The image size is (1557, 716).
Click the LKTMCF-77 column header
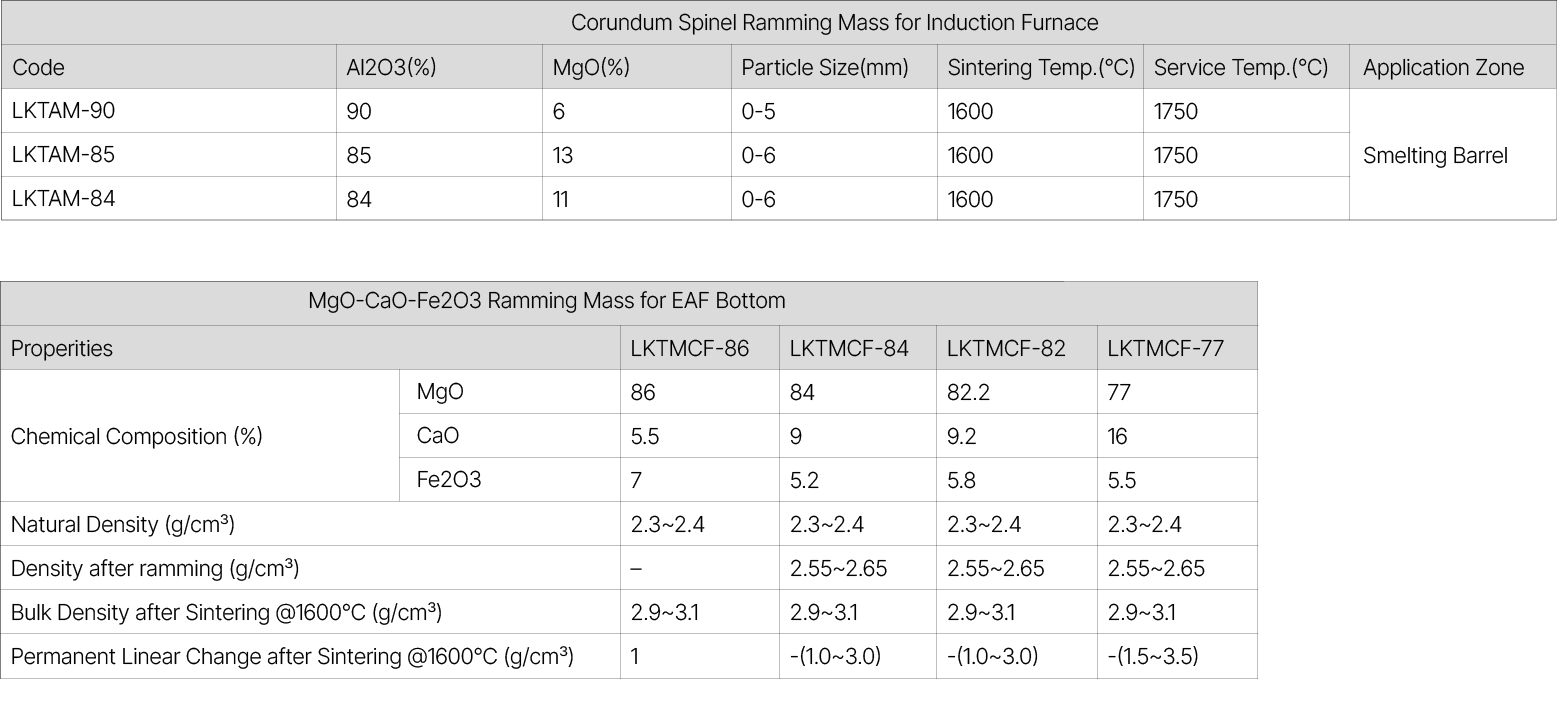tap(1165, 349)
